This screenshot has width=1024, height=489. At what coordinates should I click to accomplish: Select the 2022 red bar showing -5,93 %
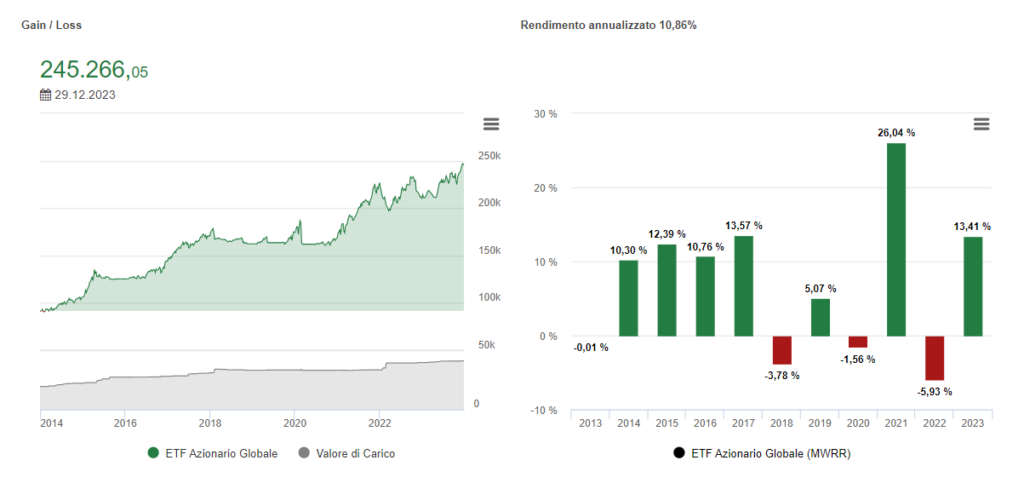(x=934, y=358)
